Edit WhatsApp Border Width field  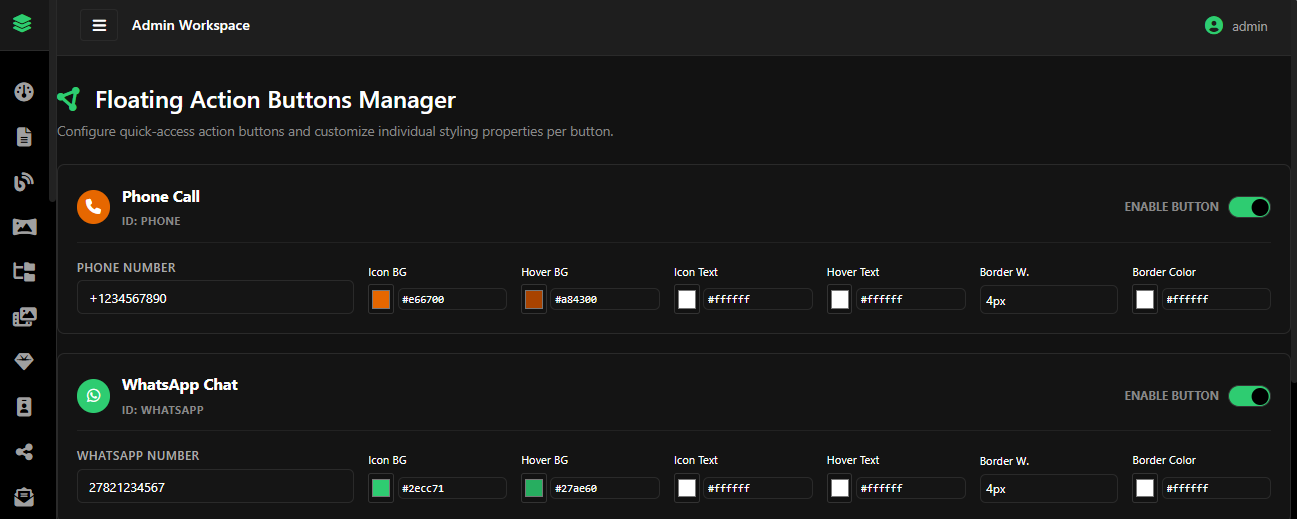point(1049,489)
